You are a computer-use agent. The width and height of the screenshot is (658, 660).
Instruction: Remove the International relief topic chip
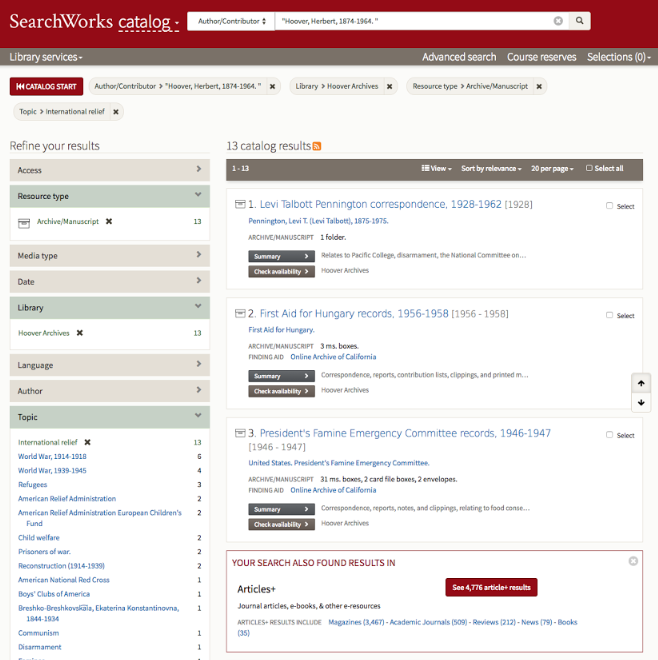[x=116, y=112]
